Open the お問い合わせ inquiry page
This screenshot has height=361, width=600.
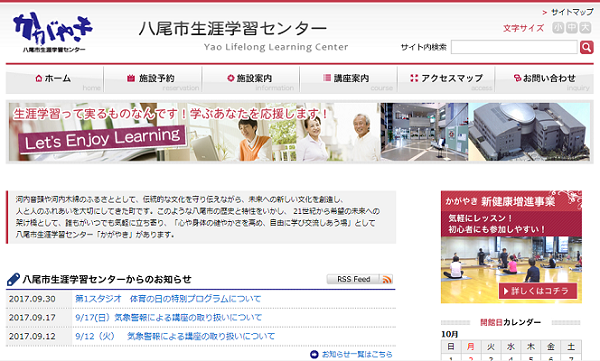pos(545,80)
